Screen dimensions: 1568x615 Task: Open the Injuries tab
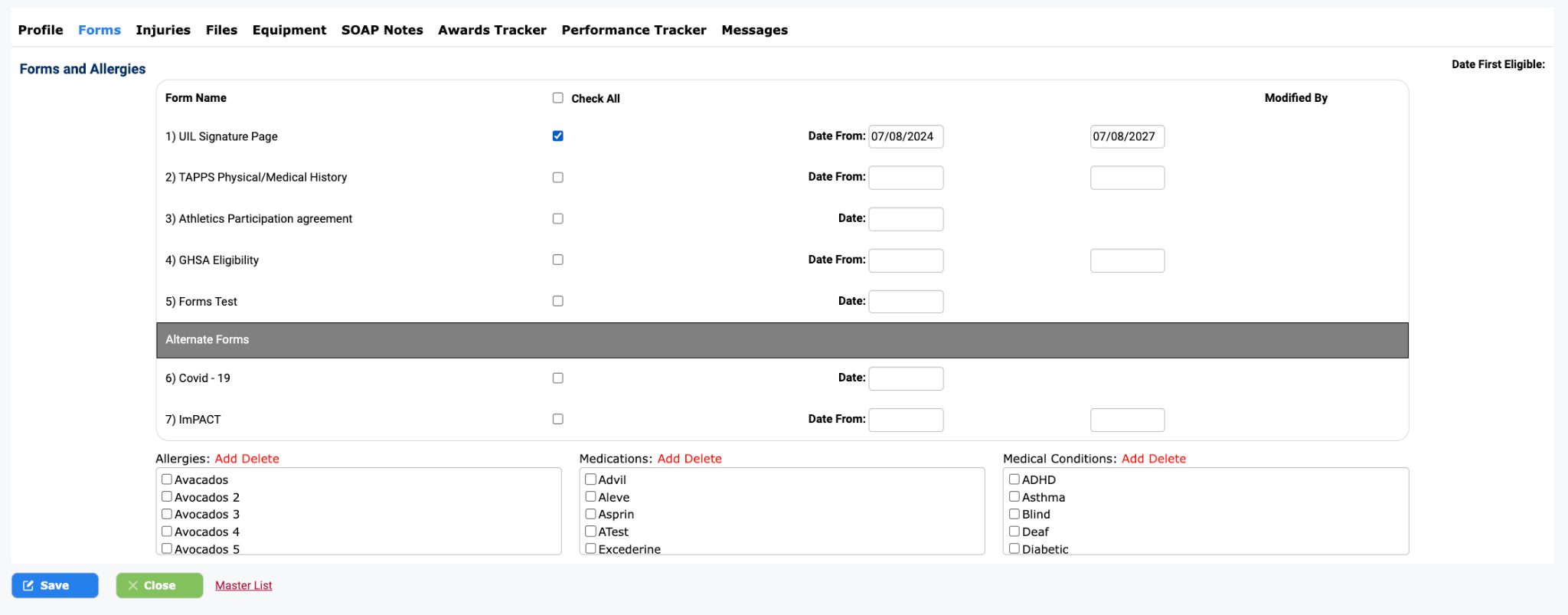[163, 30]
